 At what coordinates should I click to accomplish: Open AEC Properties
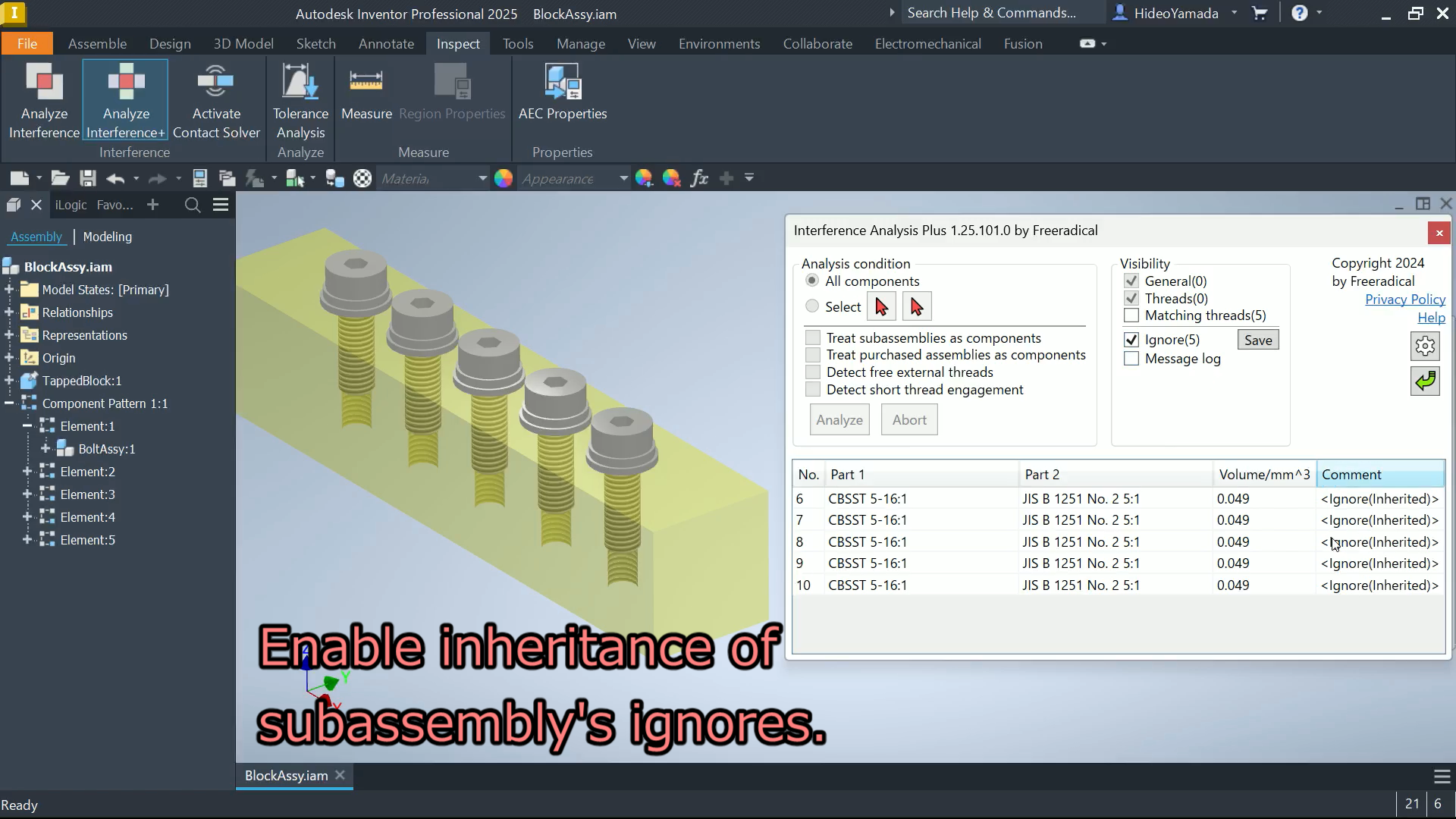coord(562,93)
